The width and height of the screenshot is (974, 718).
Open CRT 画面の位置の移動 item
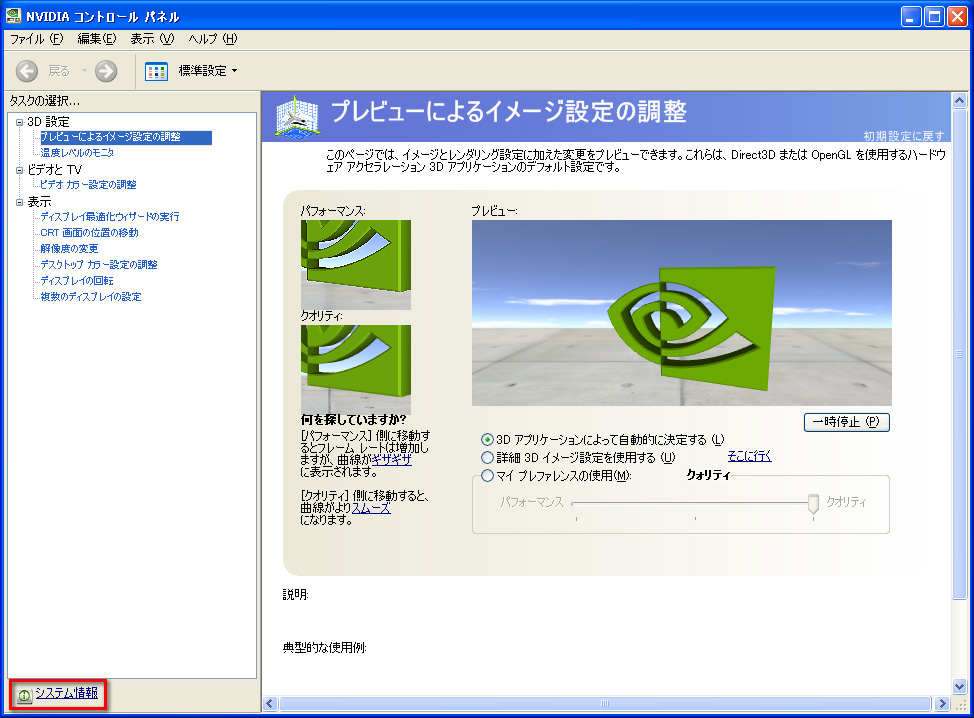(x=89, y=233)
